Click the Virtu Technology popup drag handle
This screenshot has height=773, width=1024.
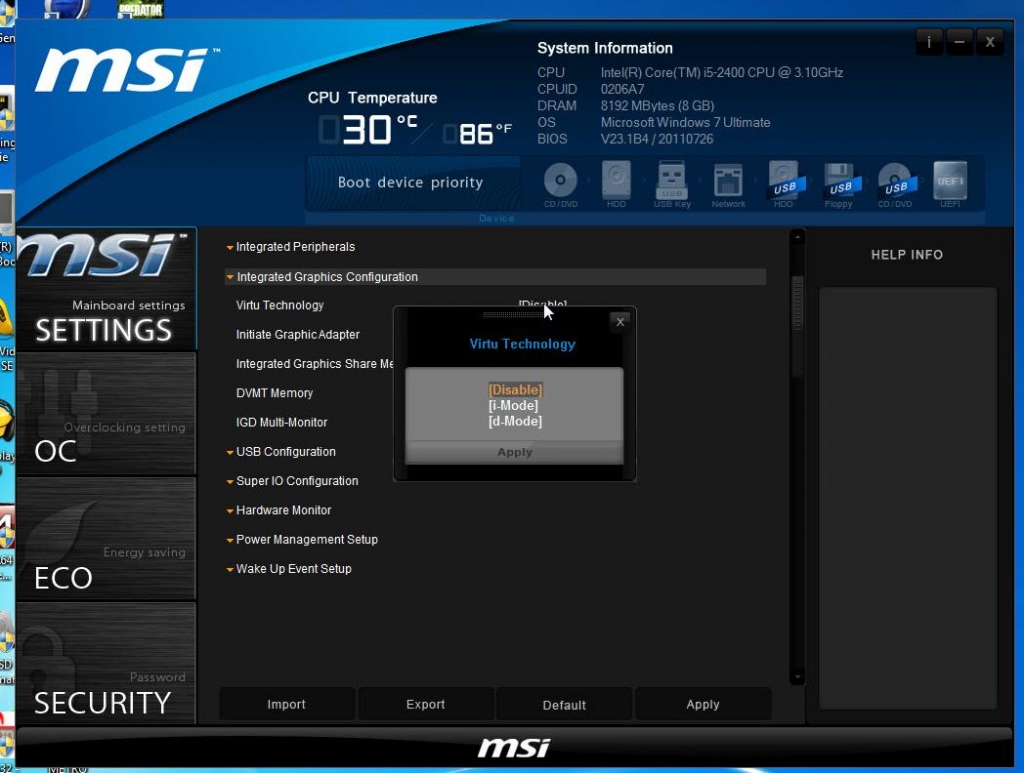(513, 315)
